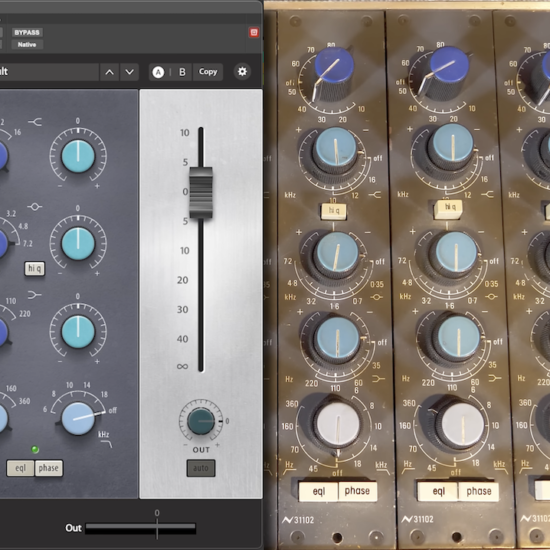This screenshot has height=550, width=550.
Task: Click the low shelf symbol icon
Action: tap(34, 295)
